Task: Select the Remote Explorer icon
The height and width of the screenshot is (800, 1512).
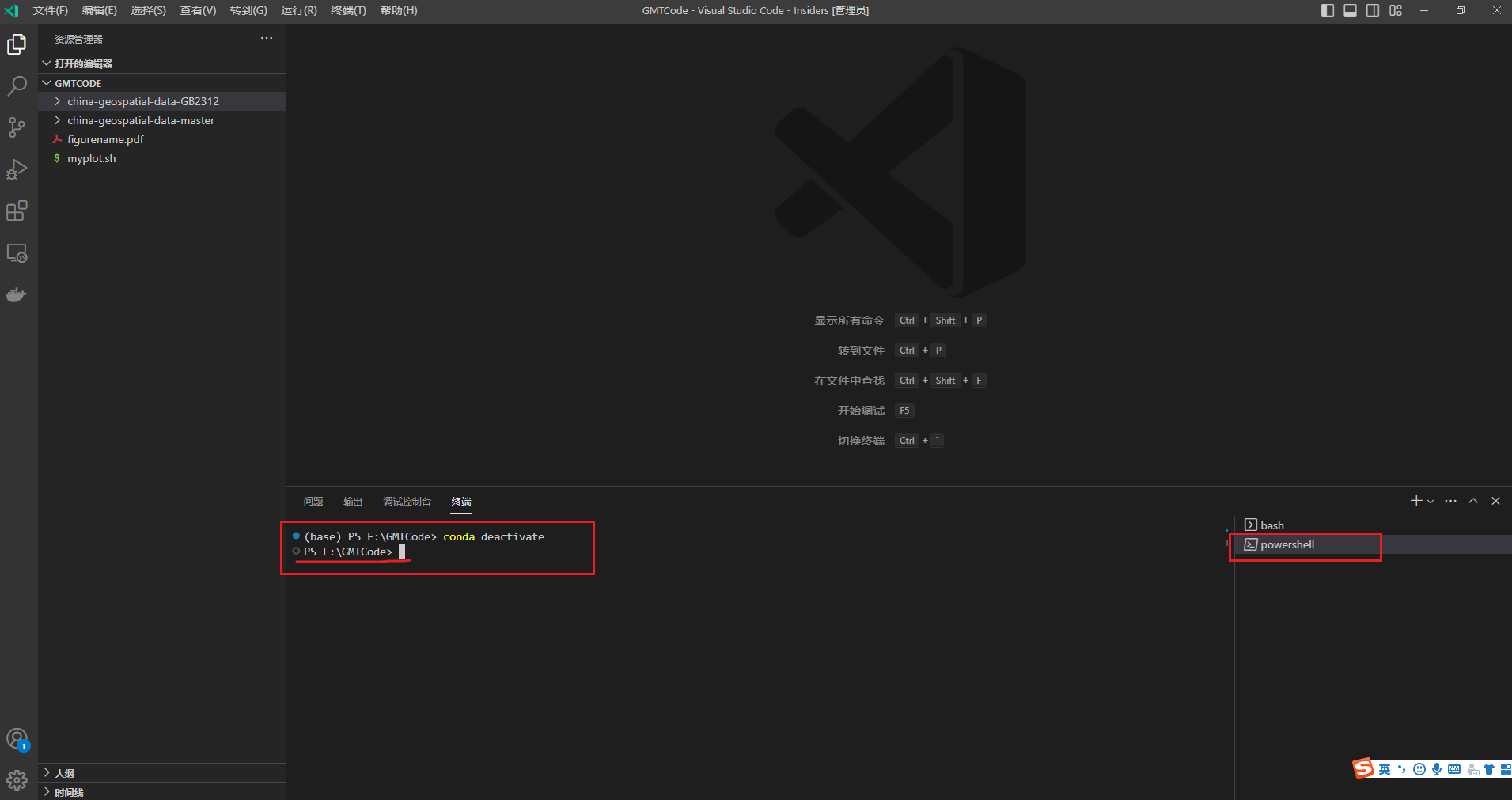Action: tap(17, 253)
